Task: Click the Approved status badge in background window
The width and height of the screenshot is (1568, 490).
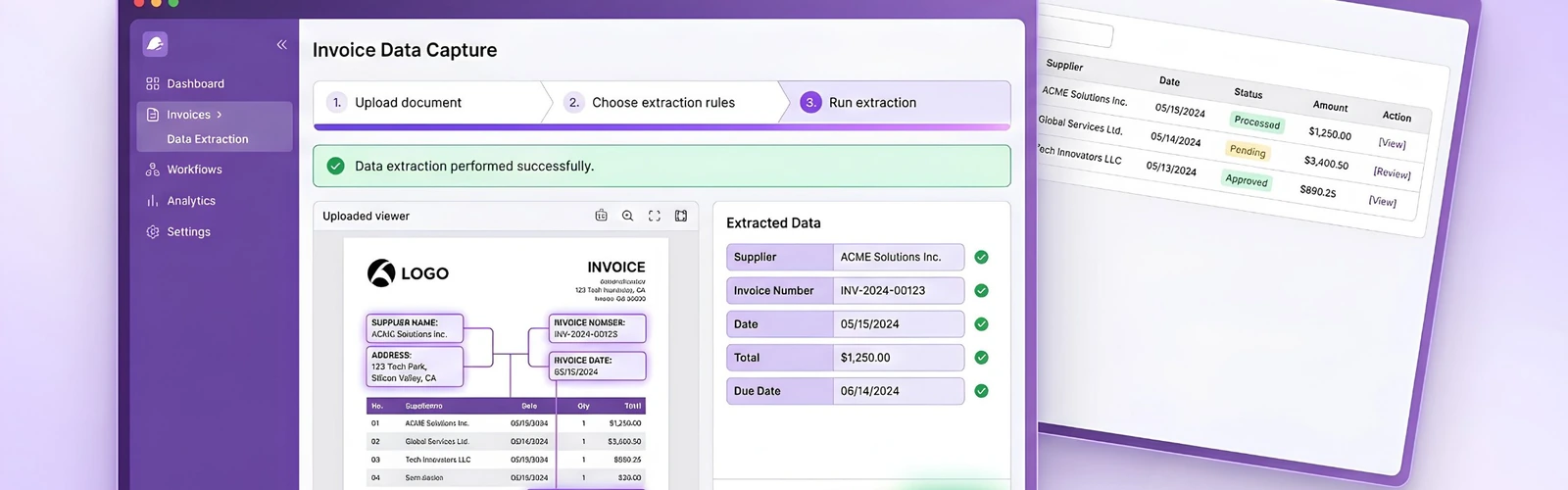Action: 1247,180
